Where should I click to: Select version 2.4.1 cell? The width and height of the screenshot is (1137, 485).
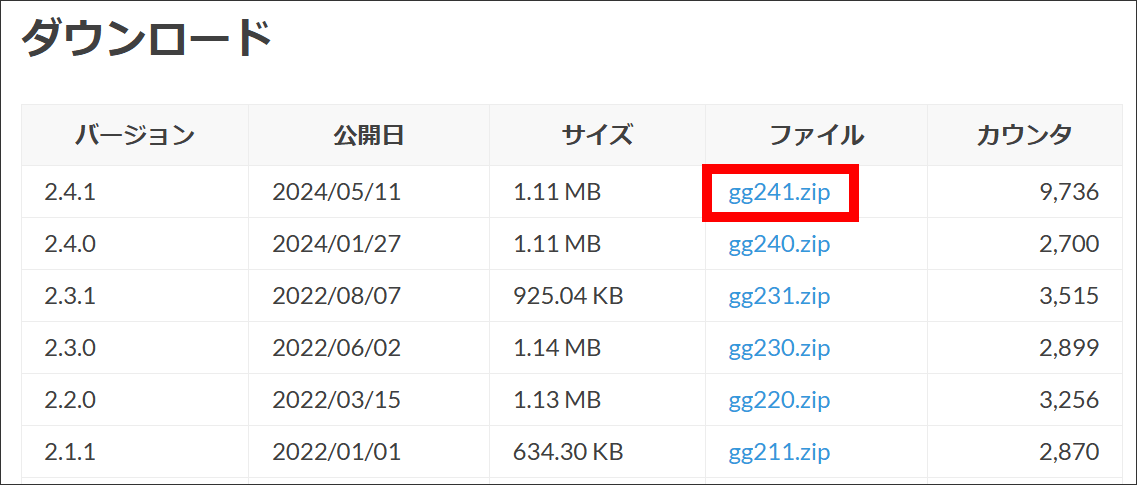[70, 192]
